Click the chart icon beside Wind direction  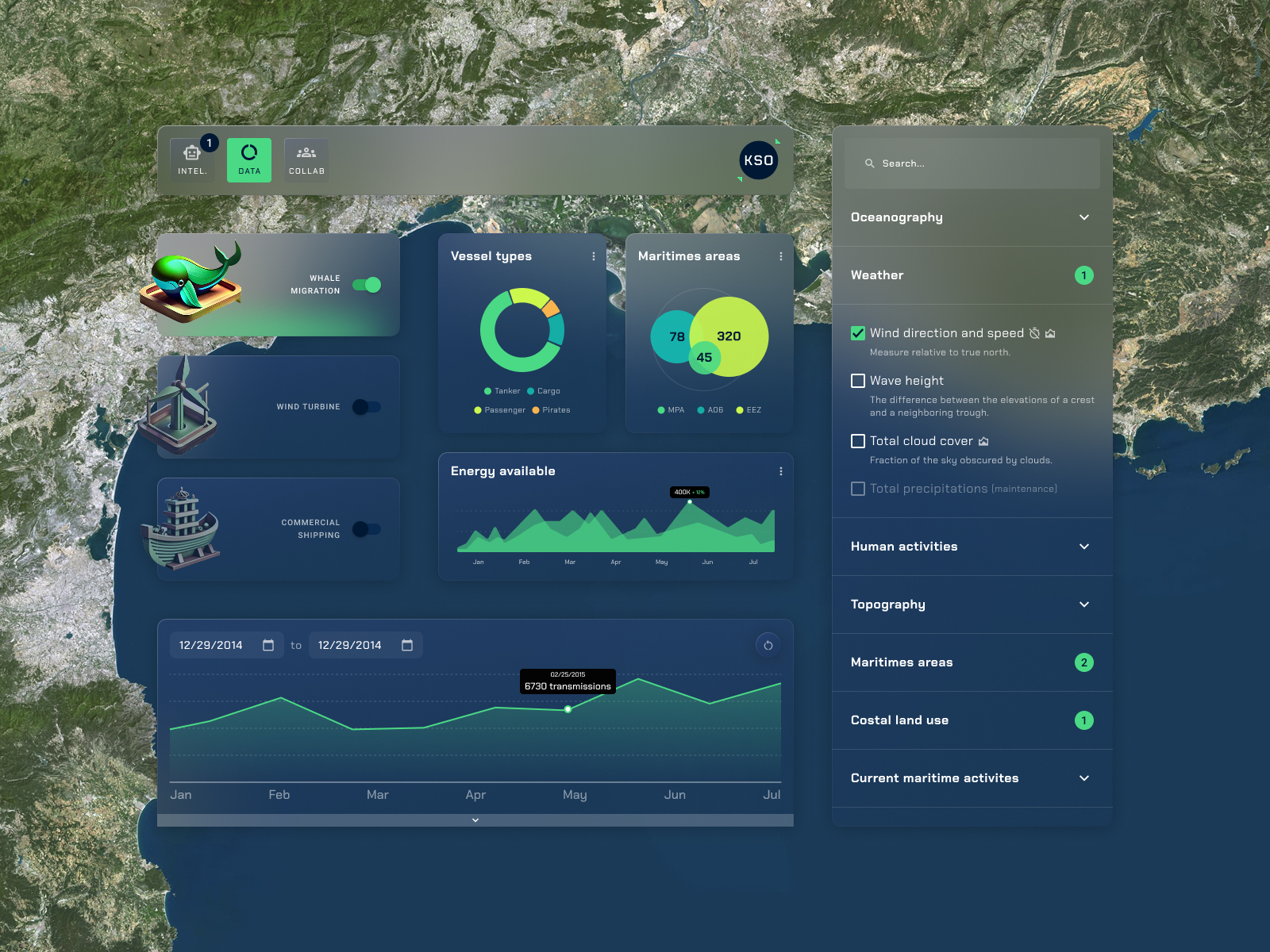pos(1050,333)
